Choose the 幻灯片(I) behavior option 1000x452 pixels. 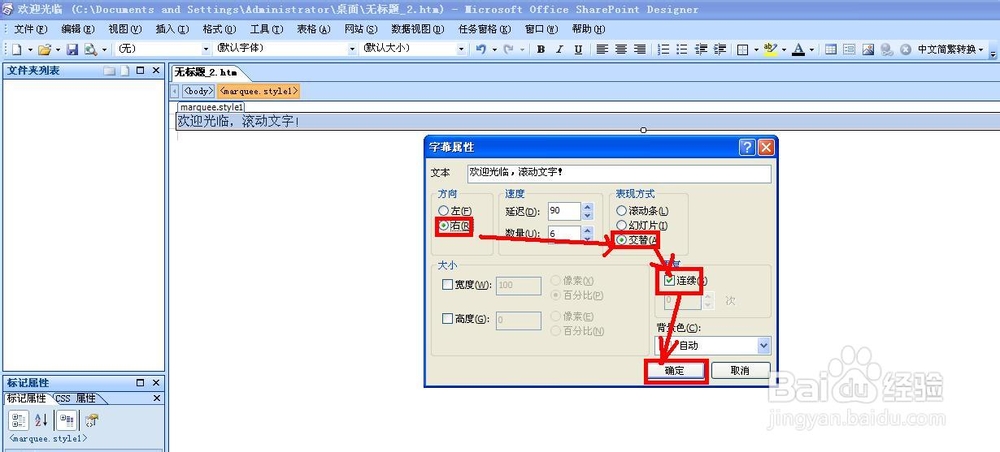point(642,225)
